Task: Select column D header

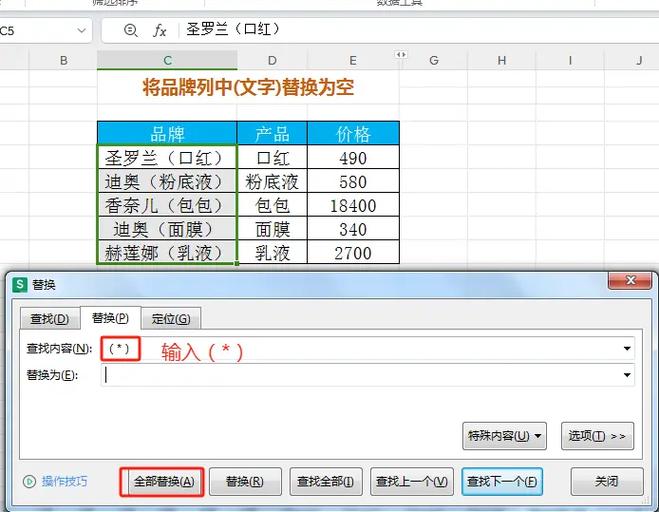Action: (272, 60)
